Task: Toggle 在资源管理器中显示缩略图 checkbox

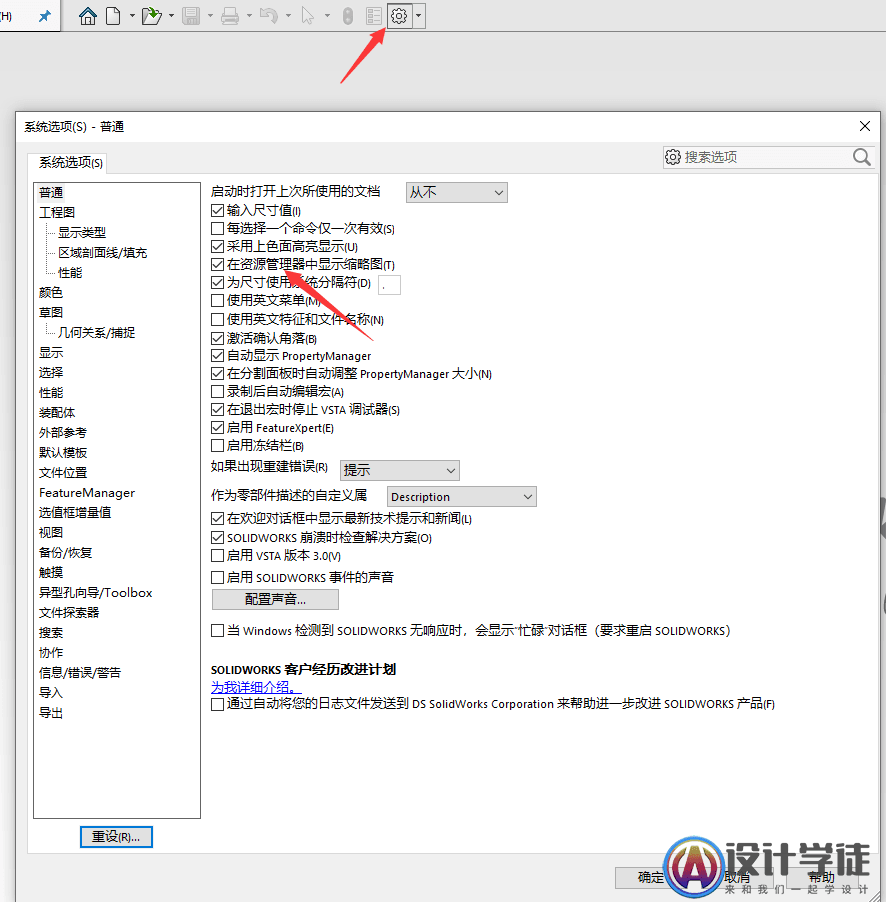Action: [x=217, y=264]
